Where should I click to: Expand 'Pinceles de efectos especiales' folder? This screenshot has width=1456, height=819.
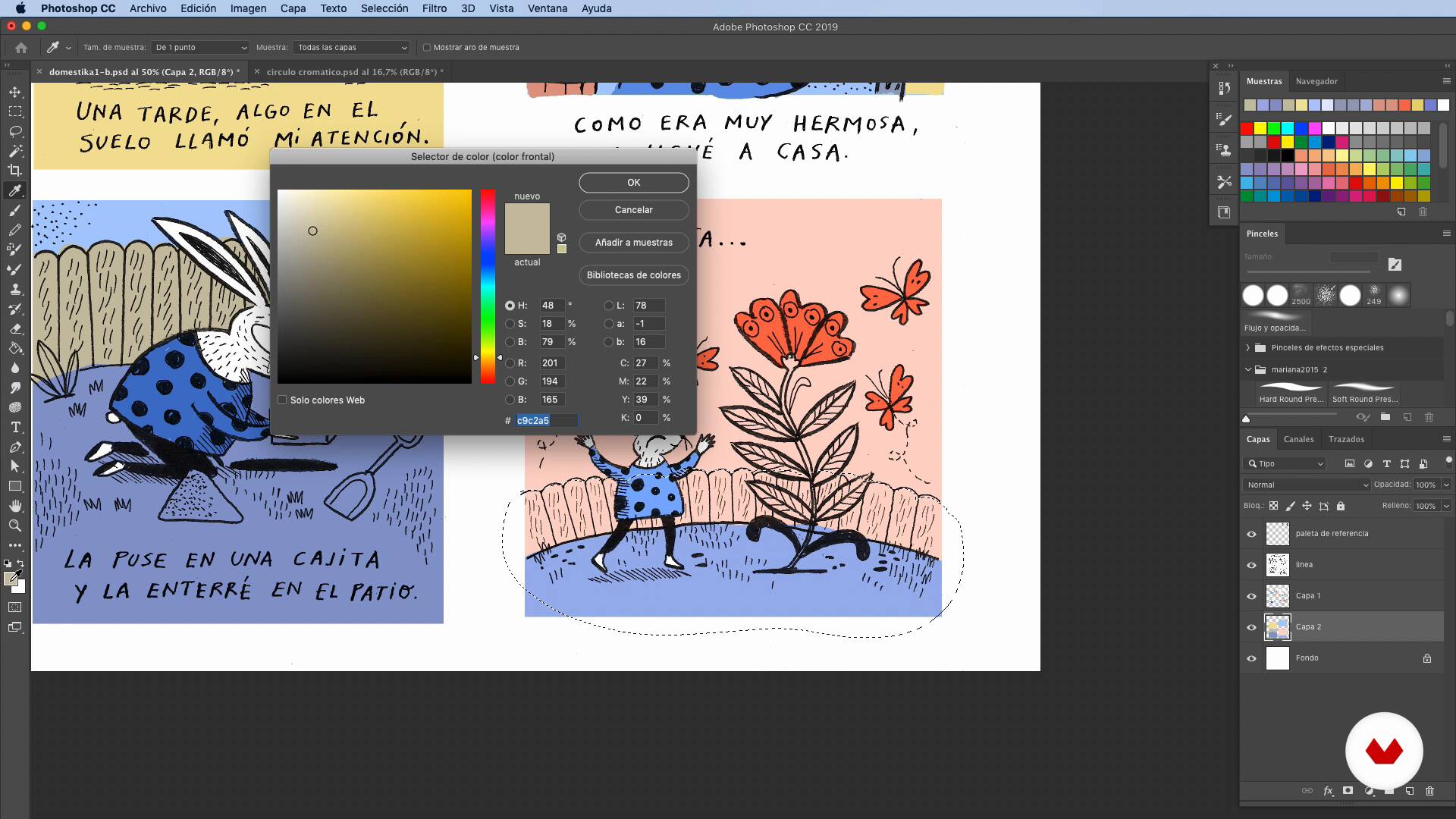1247,347
